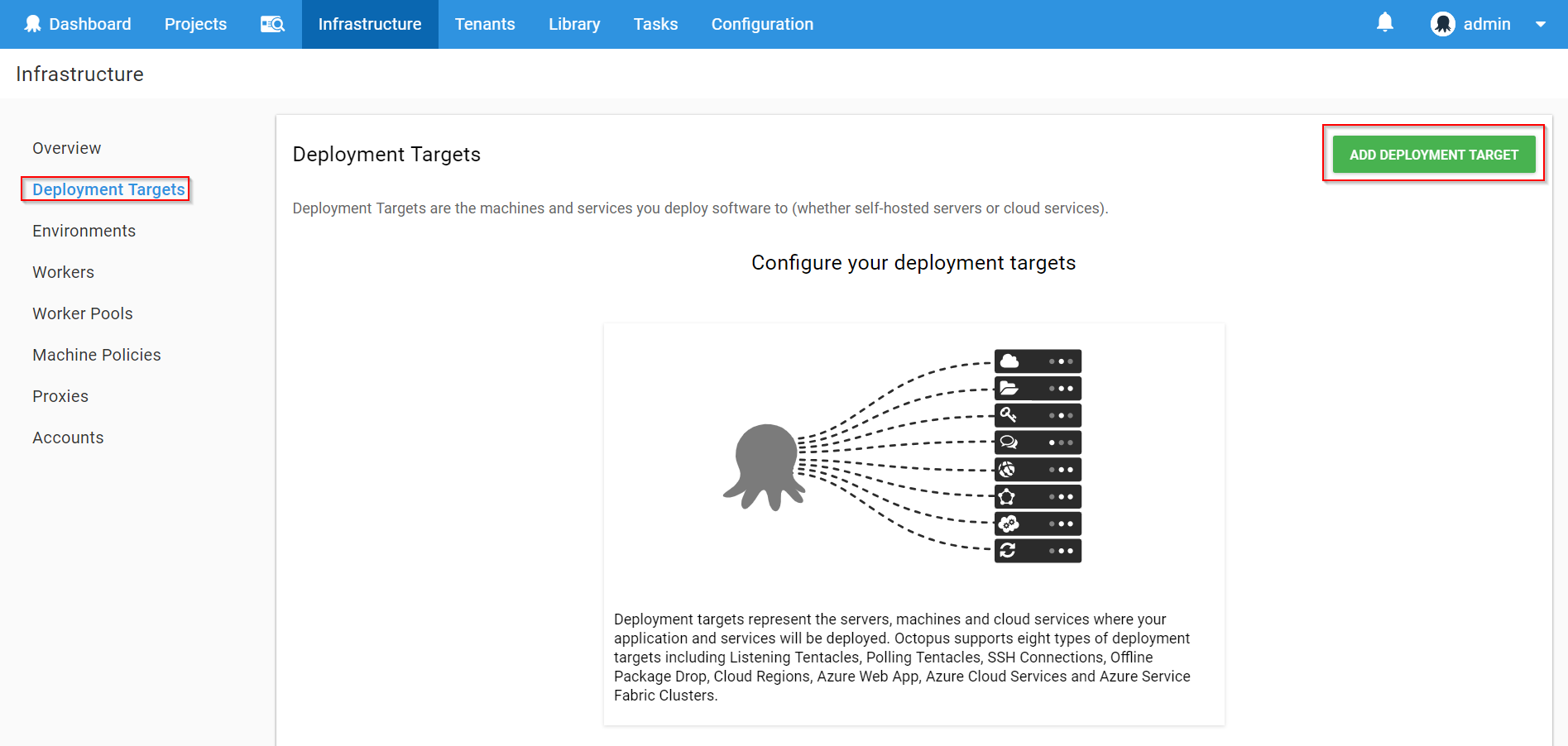Open Overview in the sidebar
1568x746 pixels.
point(67,148)
